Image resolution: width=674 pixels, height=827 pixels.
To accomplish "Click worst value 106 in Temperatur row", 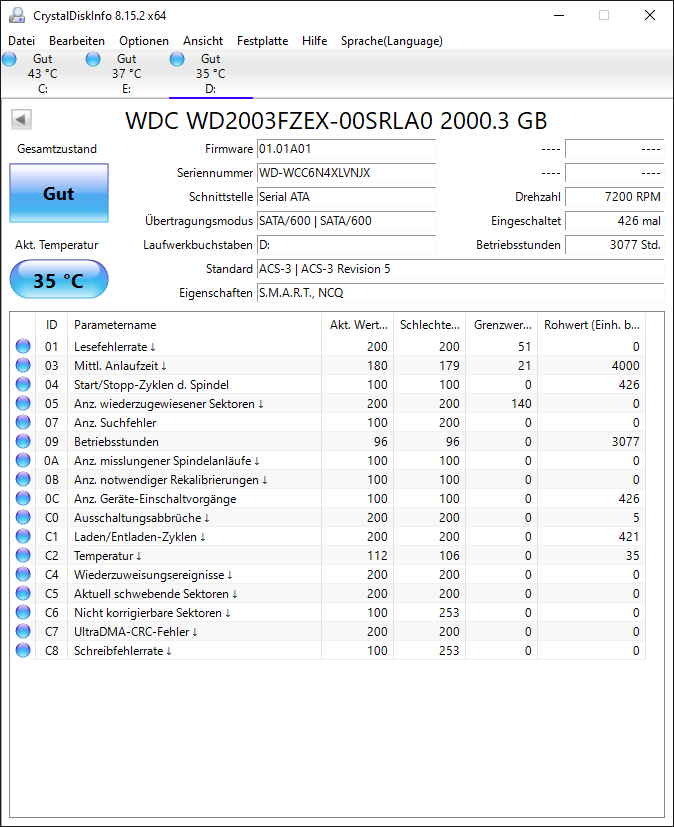I will tap(449, 555).
